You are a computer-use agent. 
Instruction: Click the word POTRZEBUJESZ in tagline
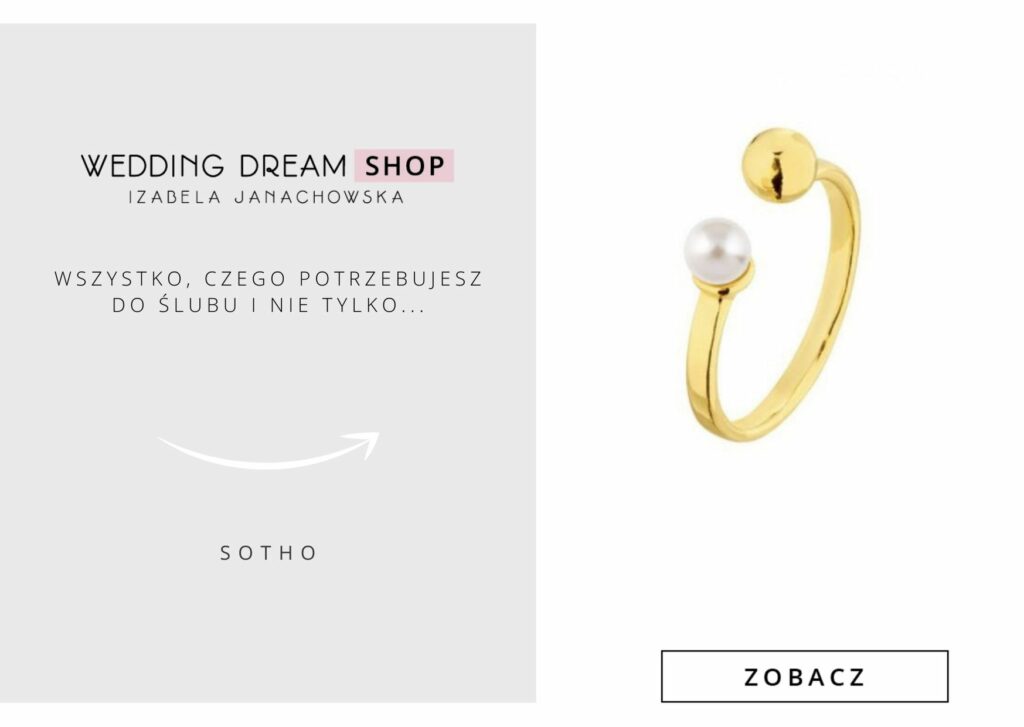tap(391, 279)
